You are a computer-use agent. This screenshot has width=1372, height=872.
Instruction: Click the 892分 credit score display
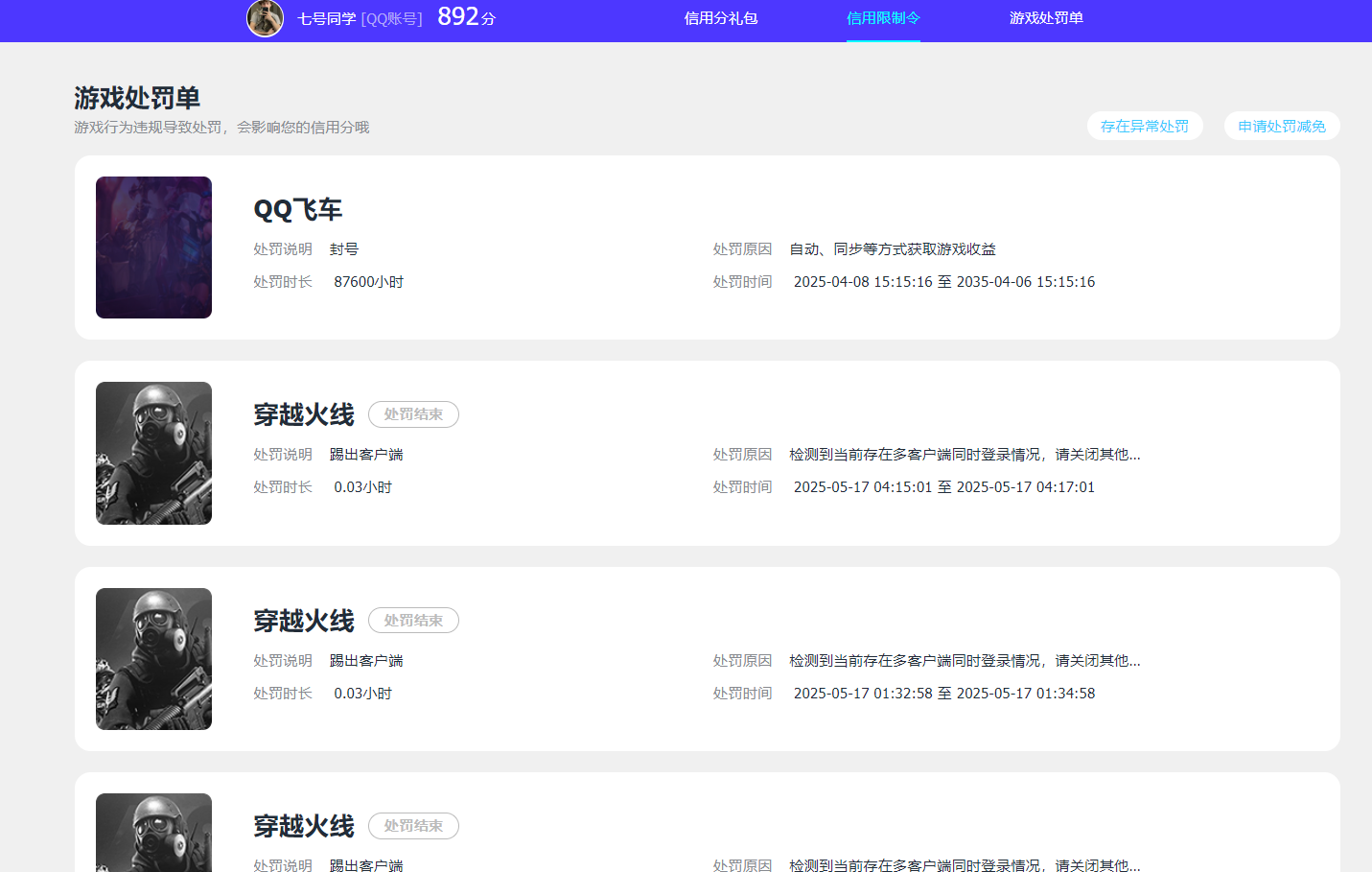click(x=463, y=17)
